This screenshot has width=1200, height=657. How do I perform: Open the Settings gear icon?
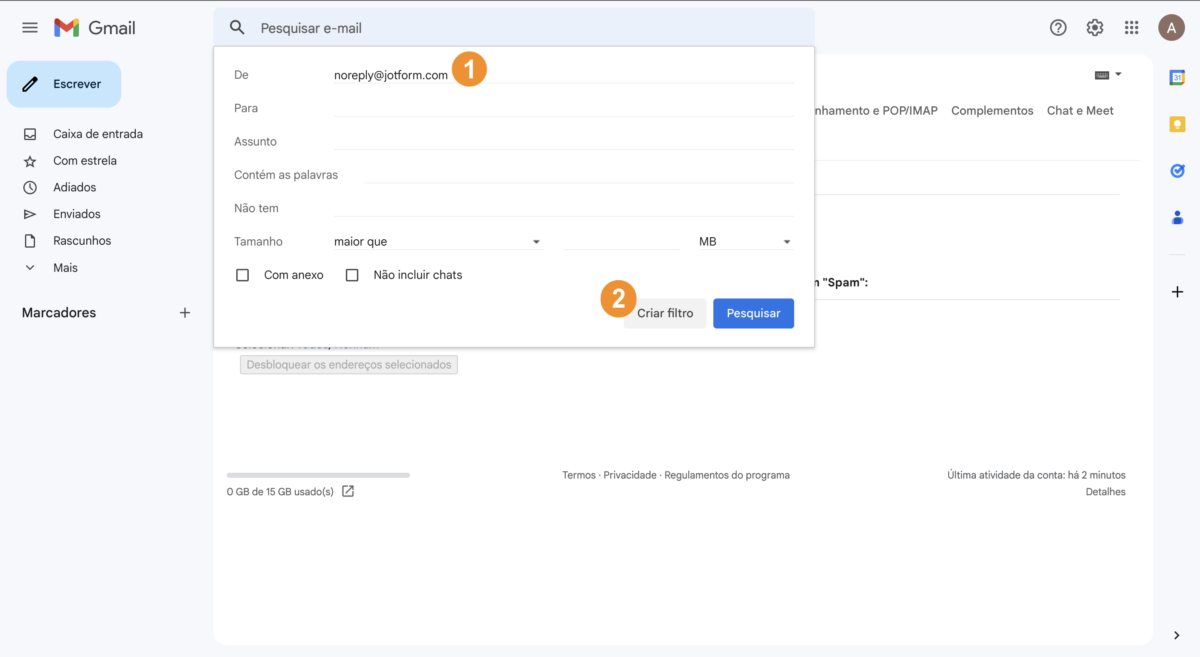1095,28
